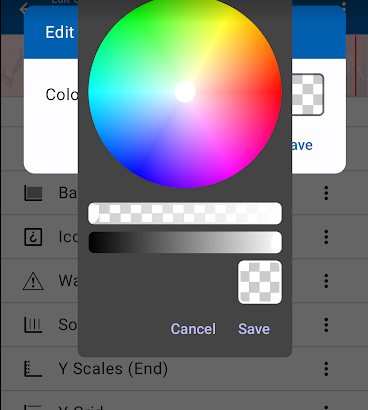
Task: Adjust the transparency alpha slider
Action: 185,213
